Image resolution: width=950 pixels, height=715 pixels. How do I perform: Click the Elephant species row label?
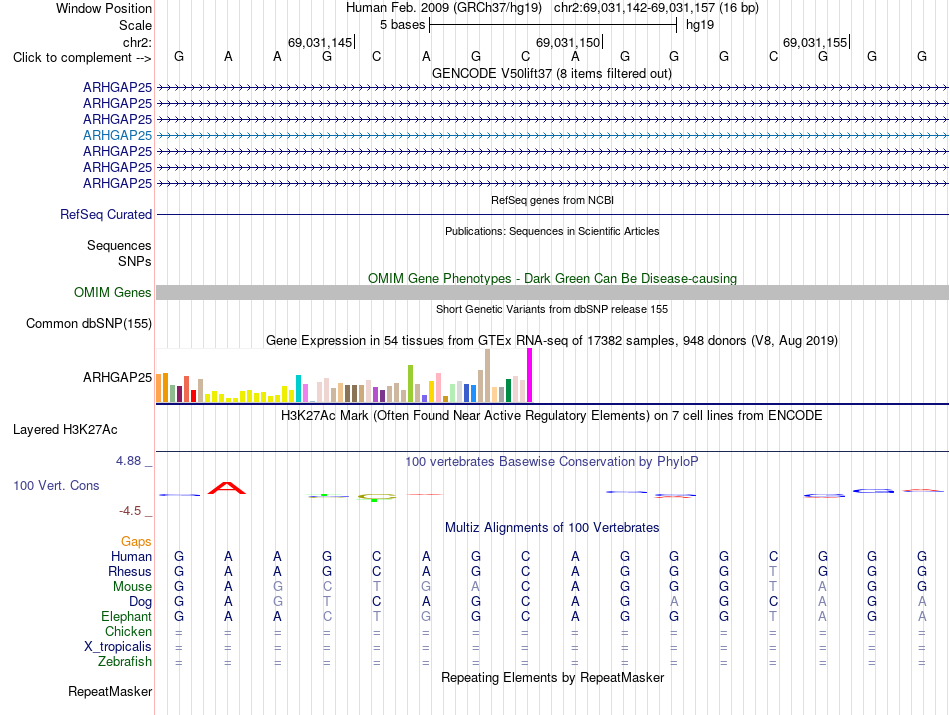click(x=126, y=617)
